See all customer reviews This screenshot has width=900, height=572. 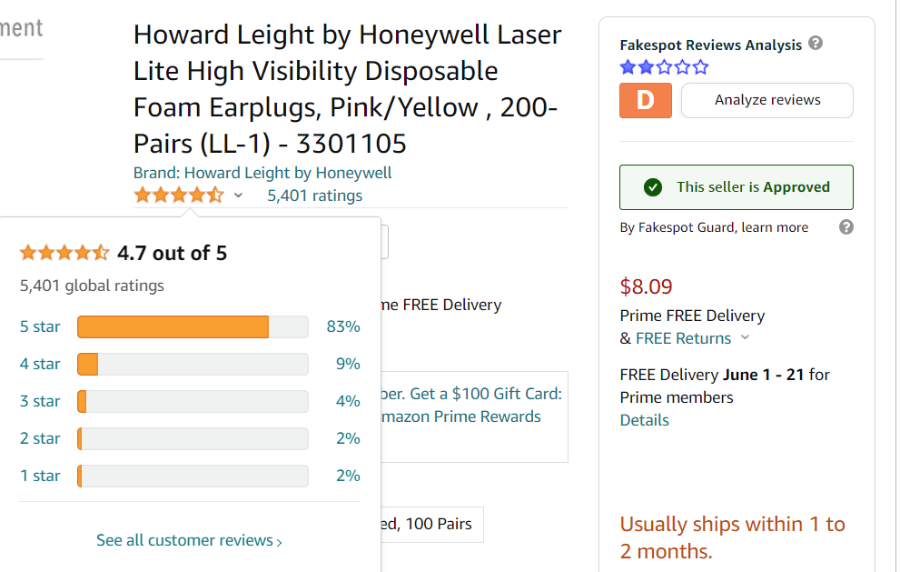(x=189, y=540)
